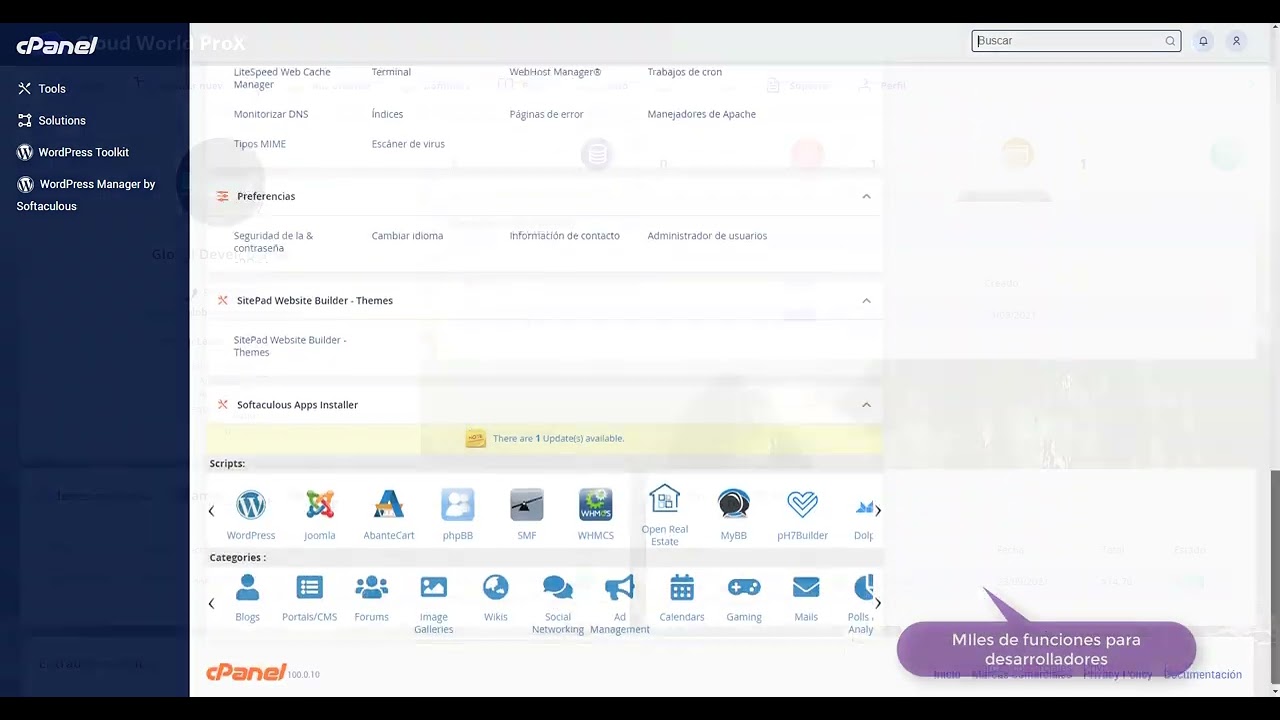Viewport: 1280px width, 720px height.
Task: Open the Joomla script icon
Action: [320, 505]
